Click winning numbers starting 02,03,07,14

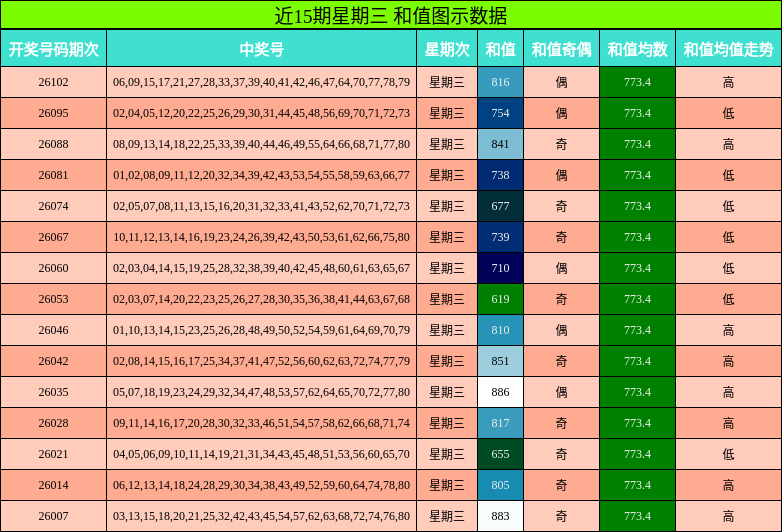(x=261, y=299)
